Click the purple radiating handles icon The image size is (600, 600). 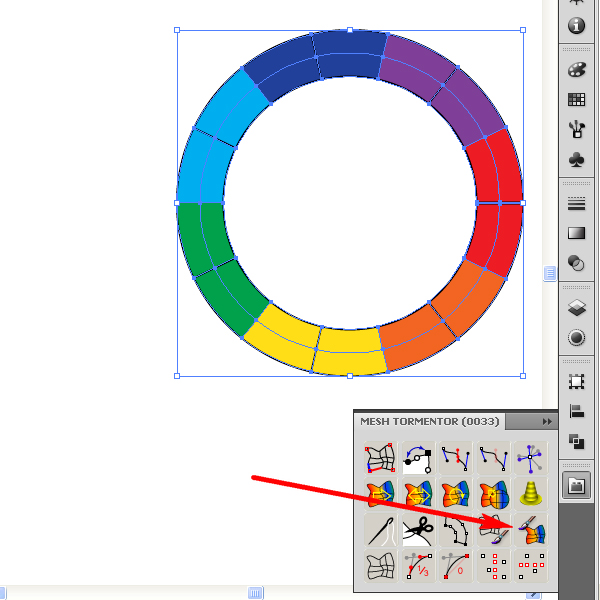pyautogui.click(x=529, y=458)
